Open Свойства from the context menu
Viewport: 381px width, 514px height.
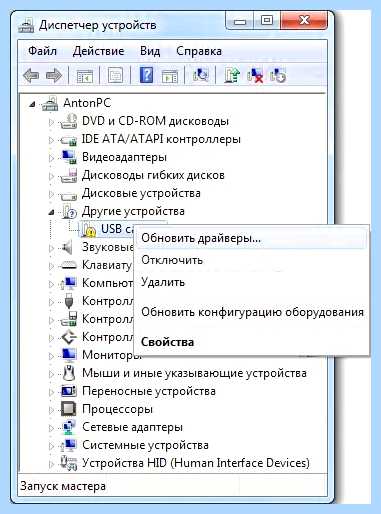coord(251,342)
